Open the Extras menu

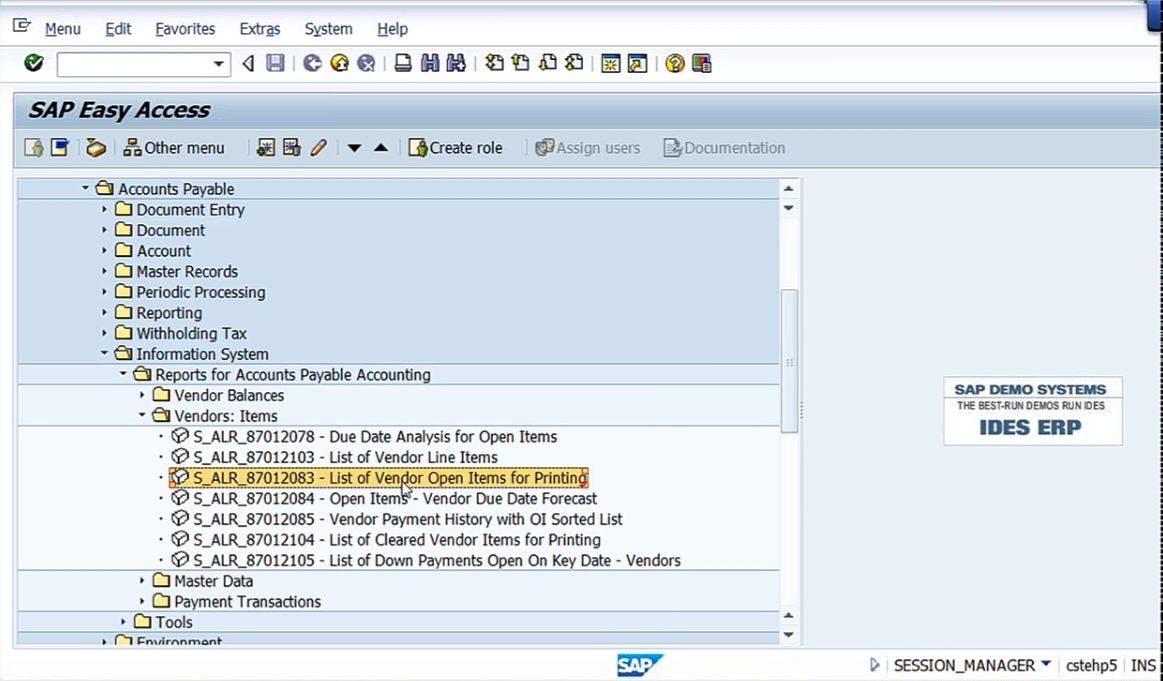260,29
